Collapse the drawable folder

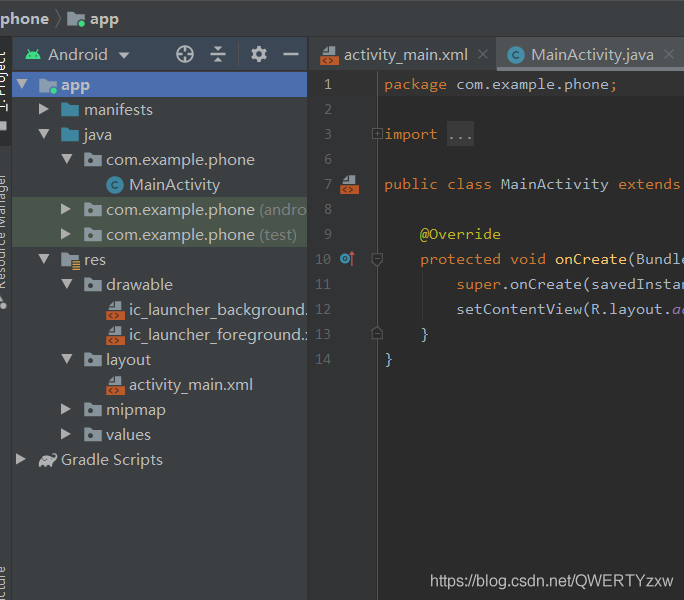pyautogui.click(x=66, y=285)
